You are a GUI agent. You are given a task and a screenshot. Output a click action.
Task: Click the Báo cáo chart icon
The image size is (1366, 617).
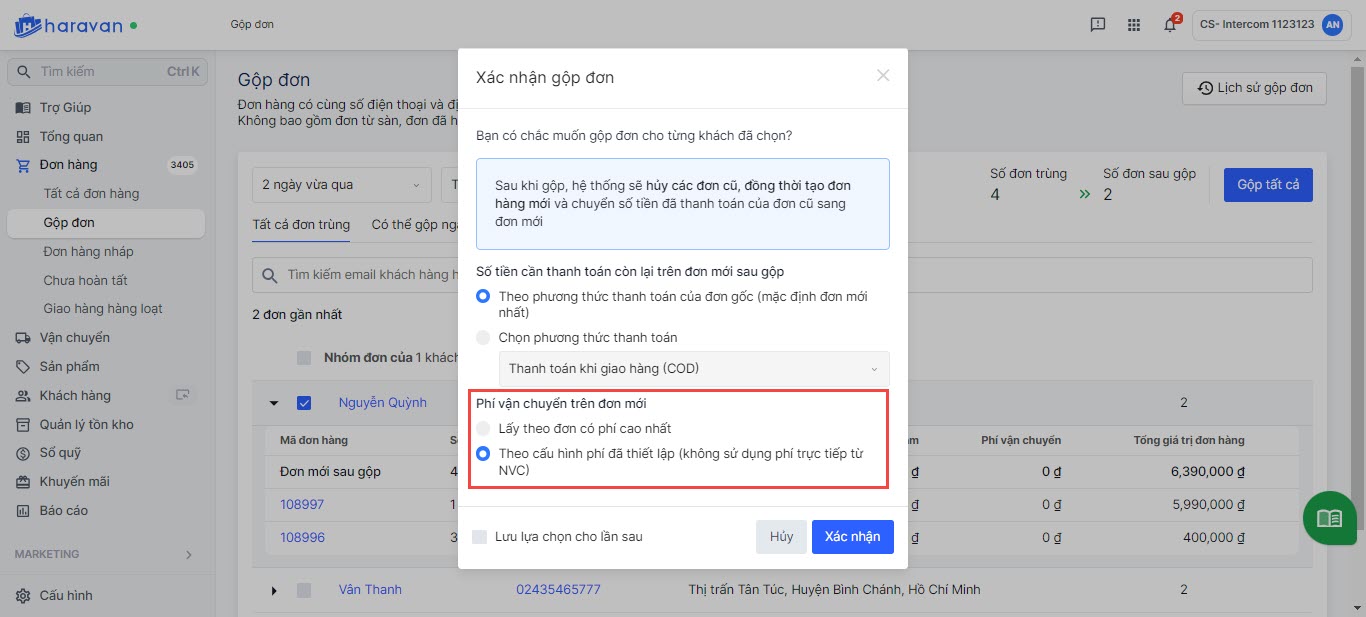[23, 511]
